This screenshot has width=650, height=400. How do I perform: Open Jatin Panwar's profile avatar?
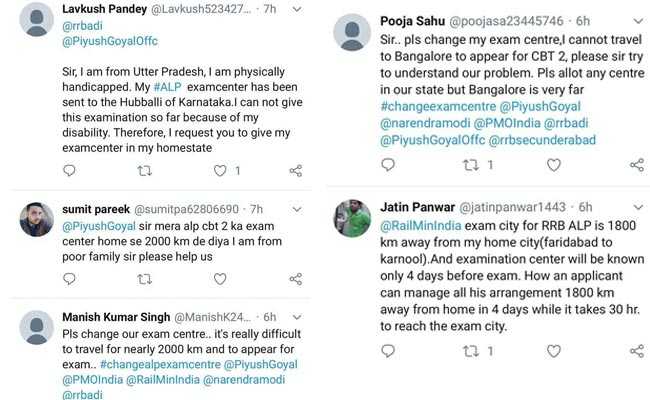click(352, 217)
